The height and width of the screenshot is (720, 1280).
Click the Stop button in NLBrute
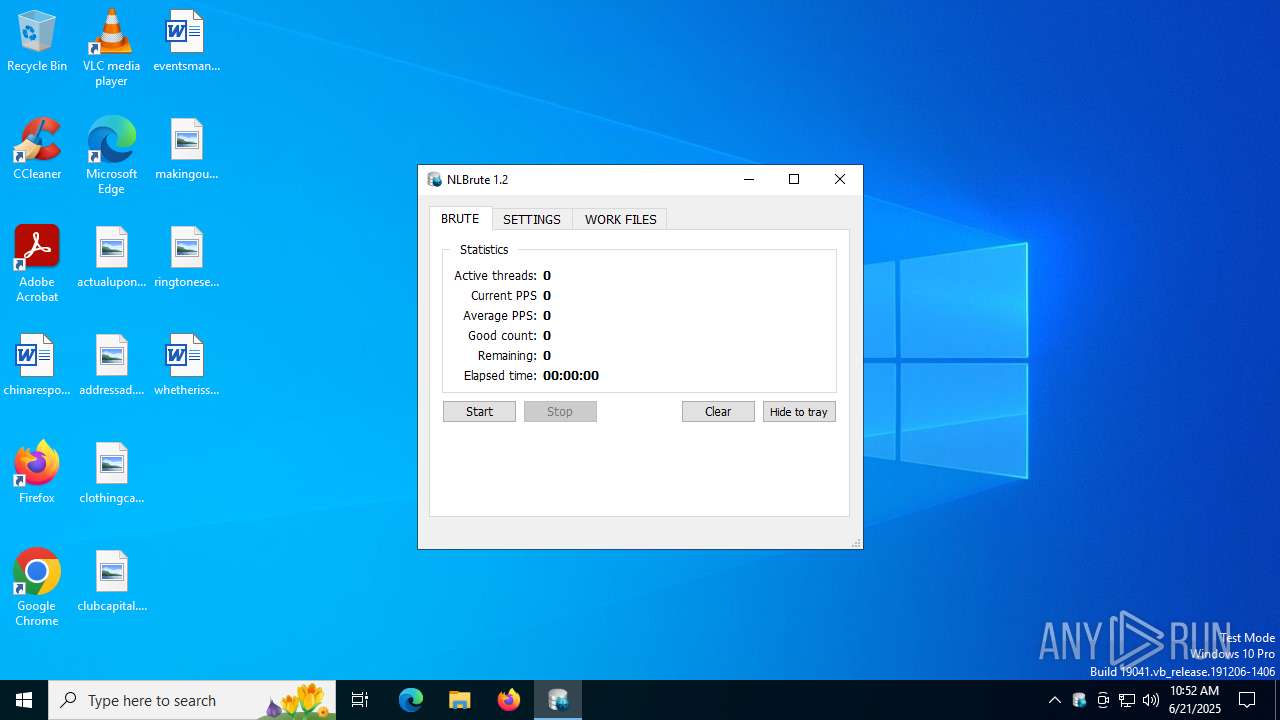[560, 411]
